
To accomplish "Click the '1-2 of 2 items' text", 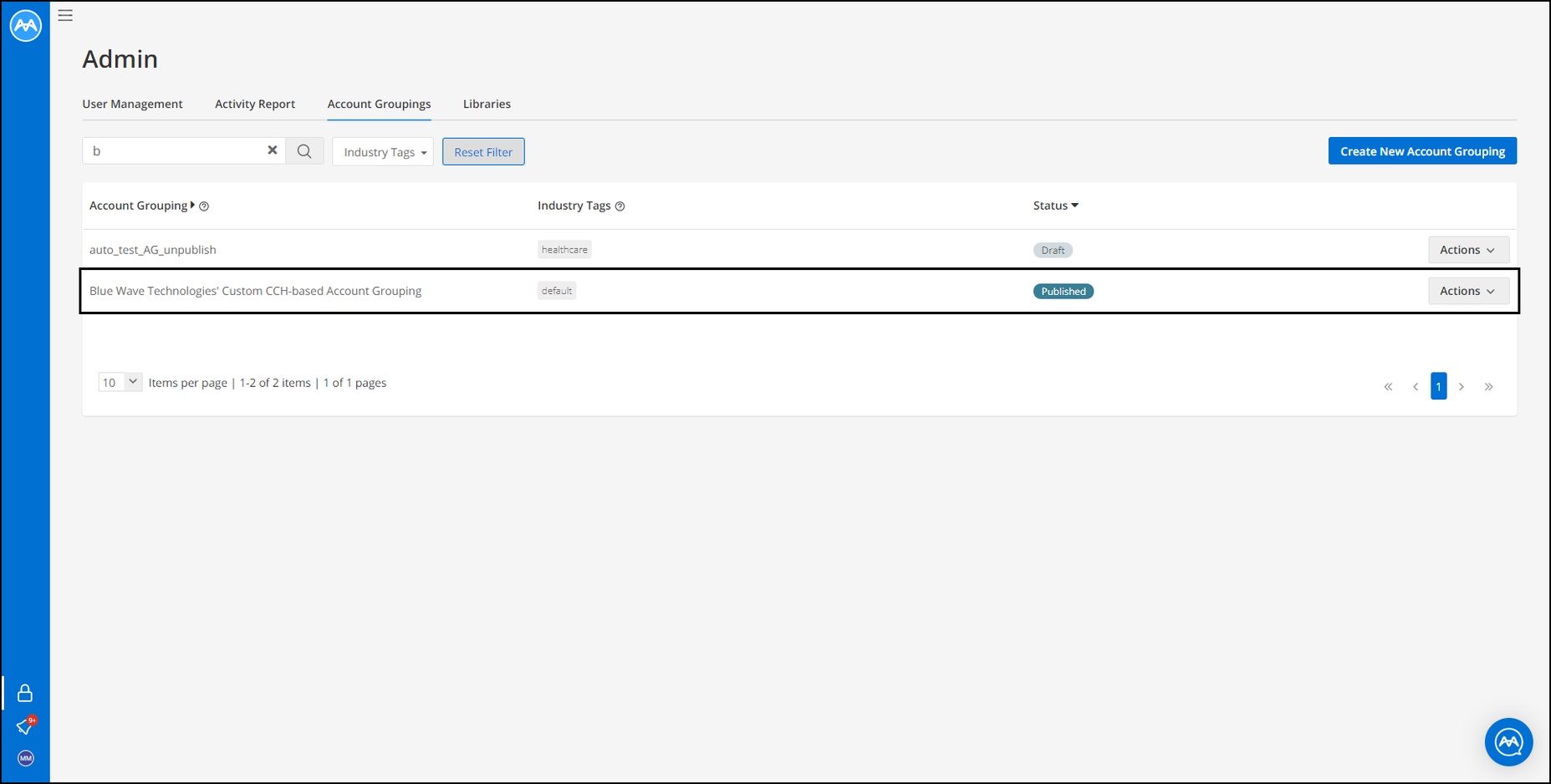I will (275, 383).
